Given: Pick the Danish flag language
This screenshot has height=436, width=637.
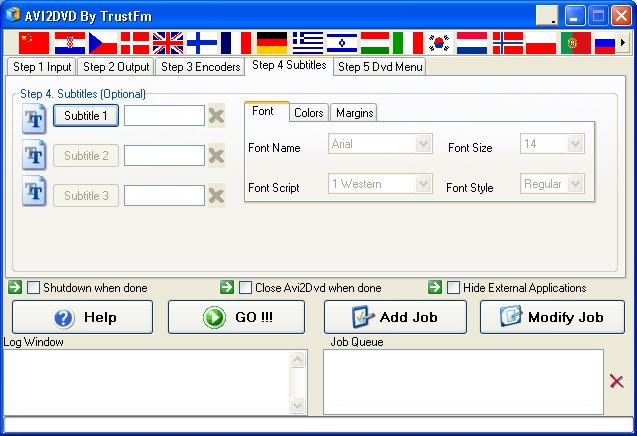Looking at the screenshot, I should (x=135, y=43).
